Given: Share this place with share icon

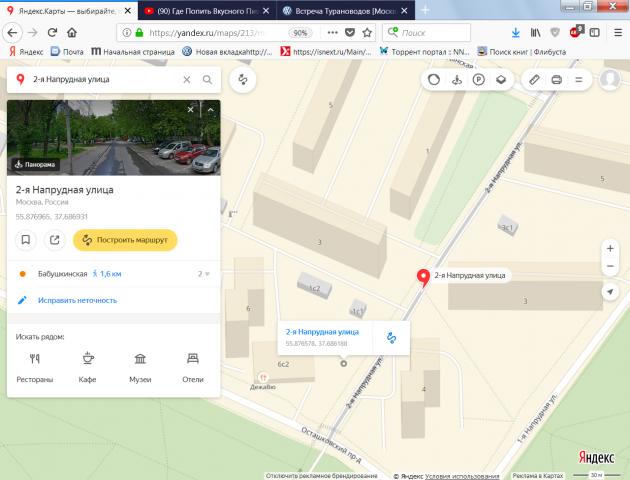Looking at the screenshot, I should click(x=55, y=240).
